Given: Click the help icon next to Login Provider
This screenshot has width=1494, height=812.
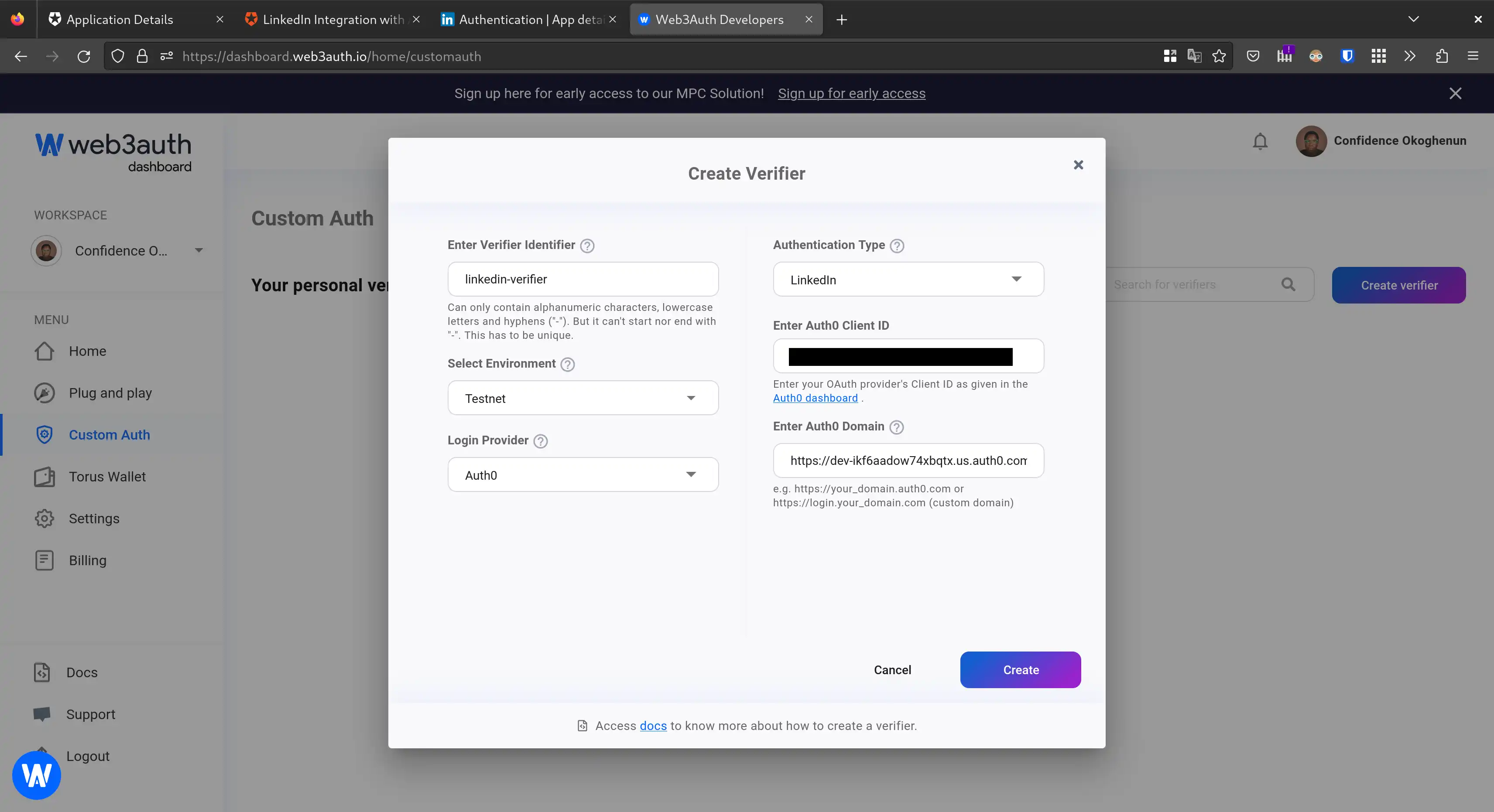Looking at the screenshot, I should tap(540, 441).
